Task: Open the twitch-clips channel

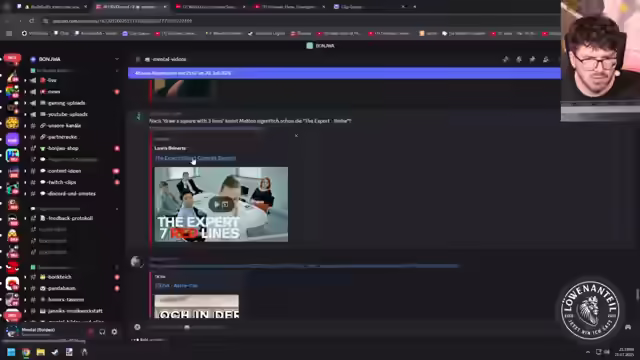Action: click(61, 182)
